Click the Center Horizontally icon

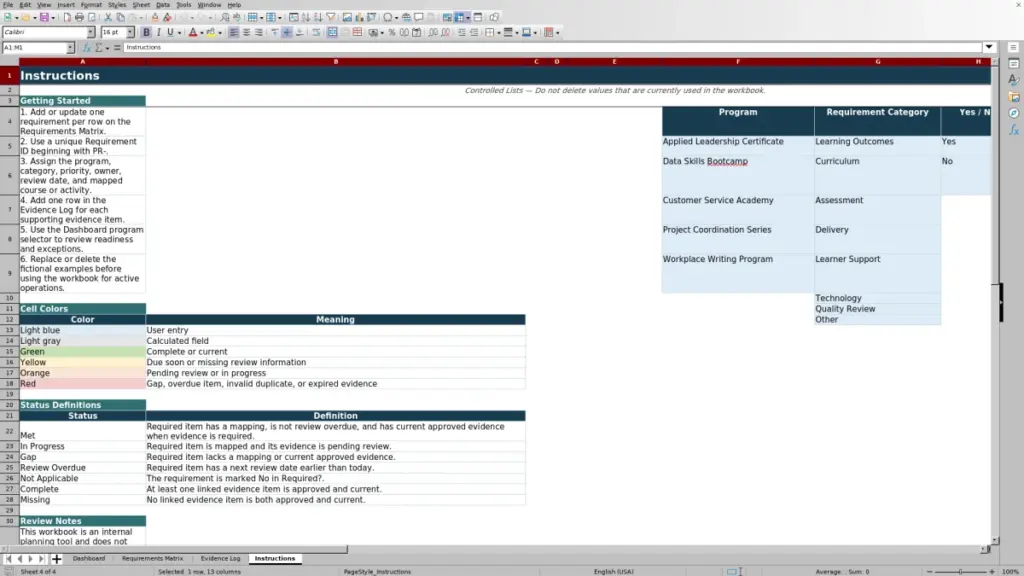click(246, 32)
